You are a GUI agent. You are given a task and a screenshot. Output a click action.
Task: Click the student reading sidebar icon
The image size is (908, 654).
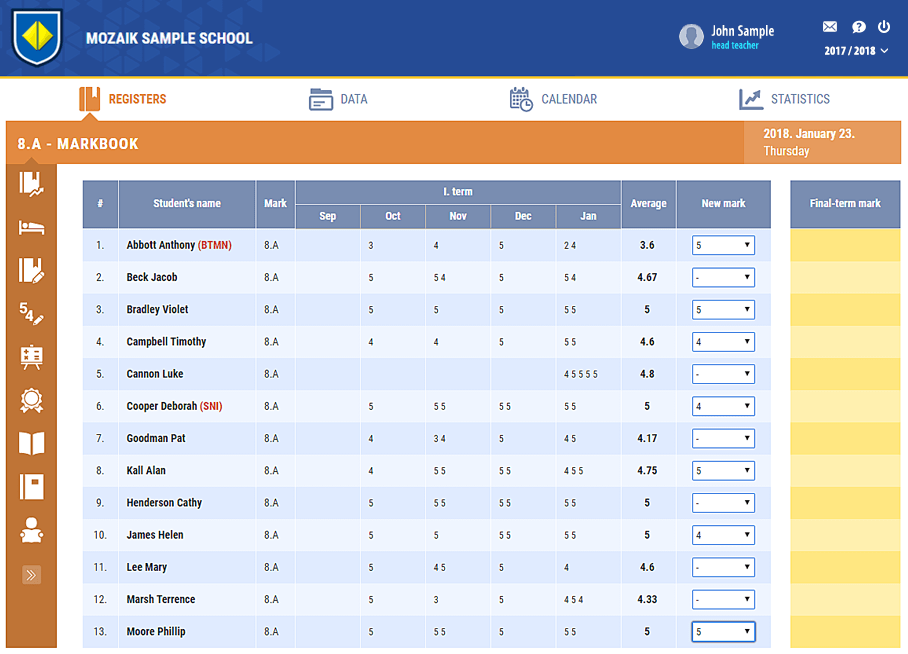tap(32, 530)
